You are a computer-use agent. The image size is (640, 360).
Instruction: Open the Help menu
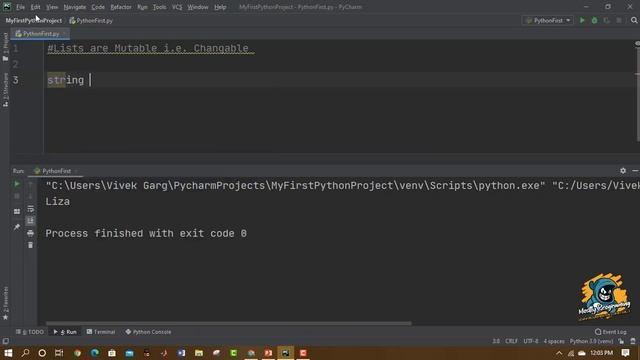coord(220,7)
